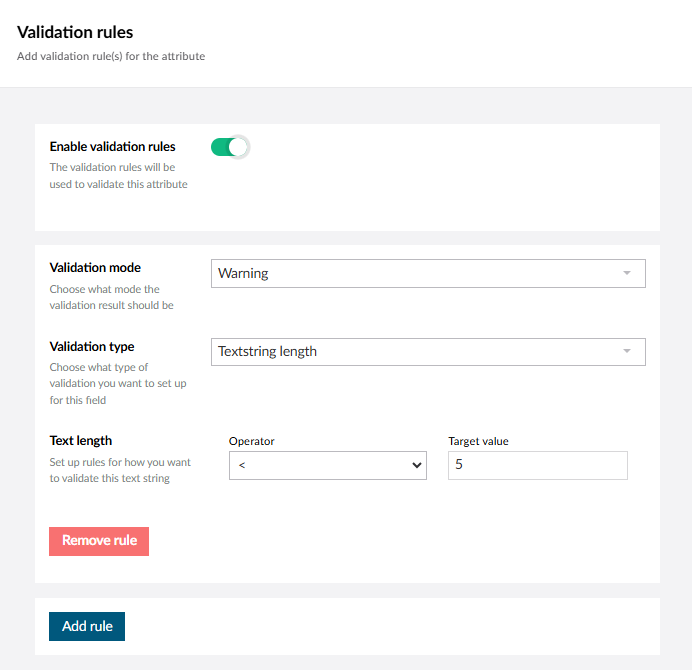Click the Enable validation rules label

(112, 147)
